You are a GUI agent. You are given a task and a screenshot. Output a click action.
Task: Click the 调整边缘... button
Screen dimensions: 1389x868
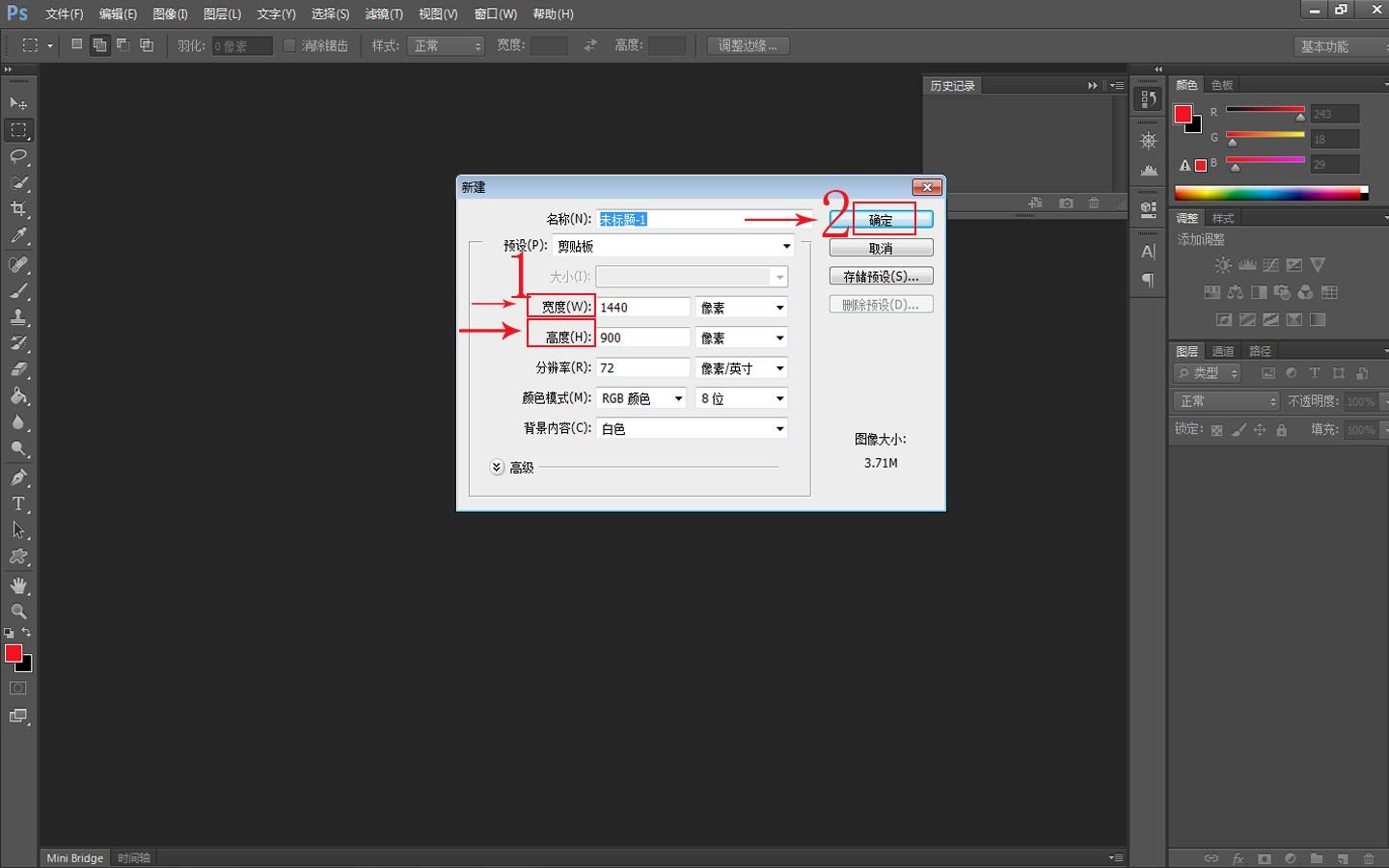pos(748,45)
